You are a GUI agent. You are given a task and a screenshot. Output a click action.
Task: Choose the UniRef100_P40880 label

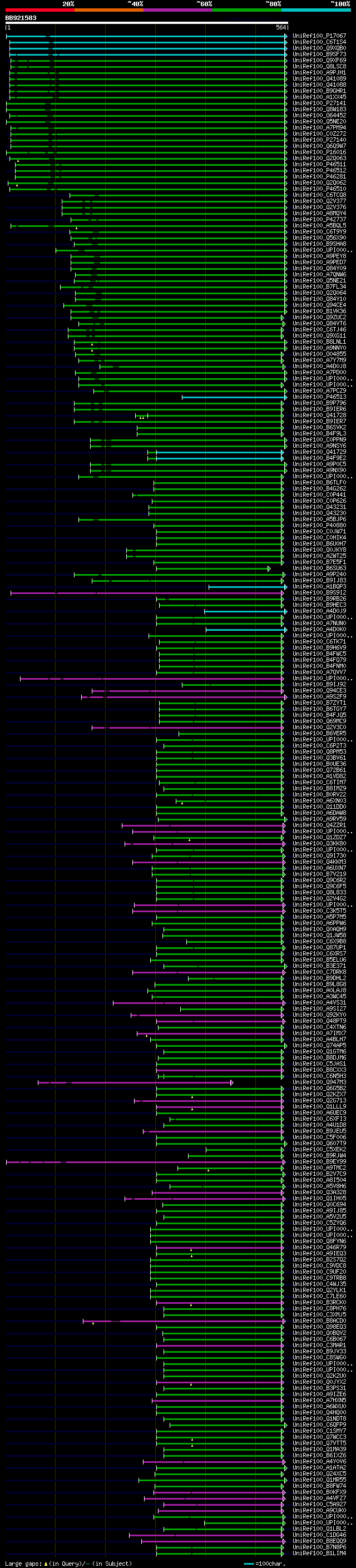(319, 525)
